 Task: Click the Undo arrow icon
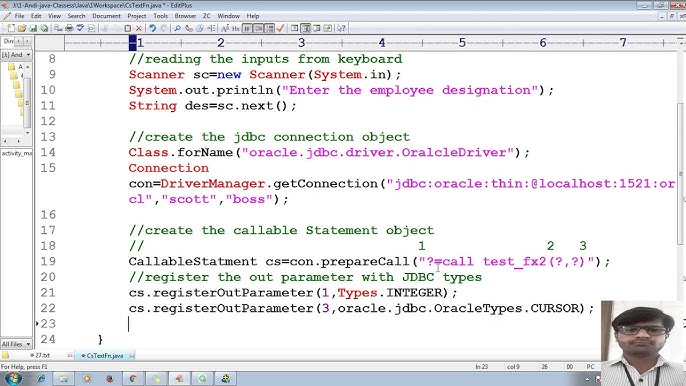click(x=152, y=28)
